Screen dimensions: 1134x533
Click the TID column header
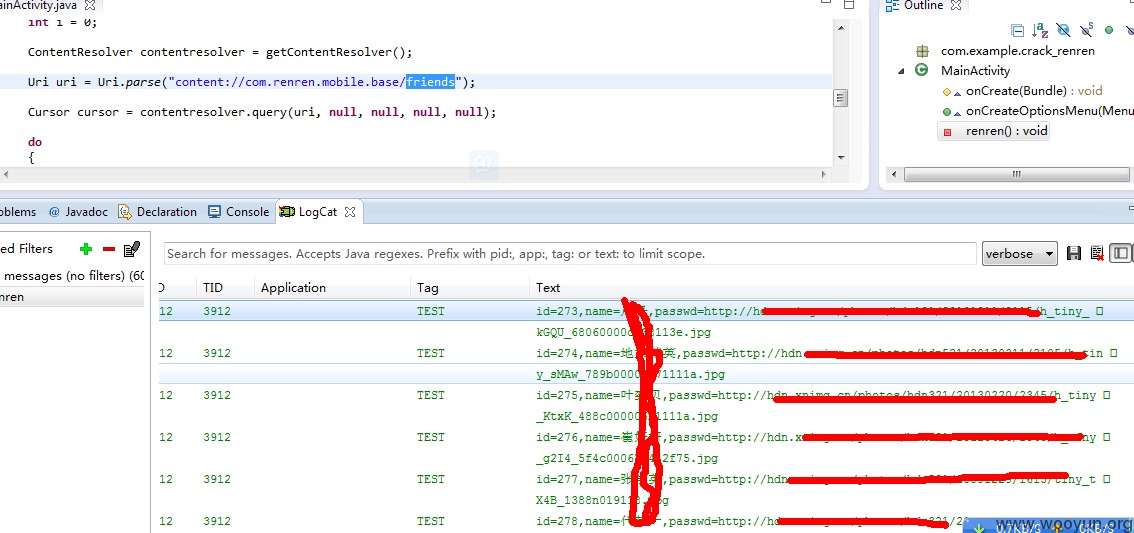pos(213,288)
